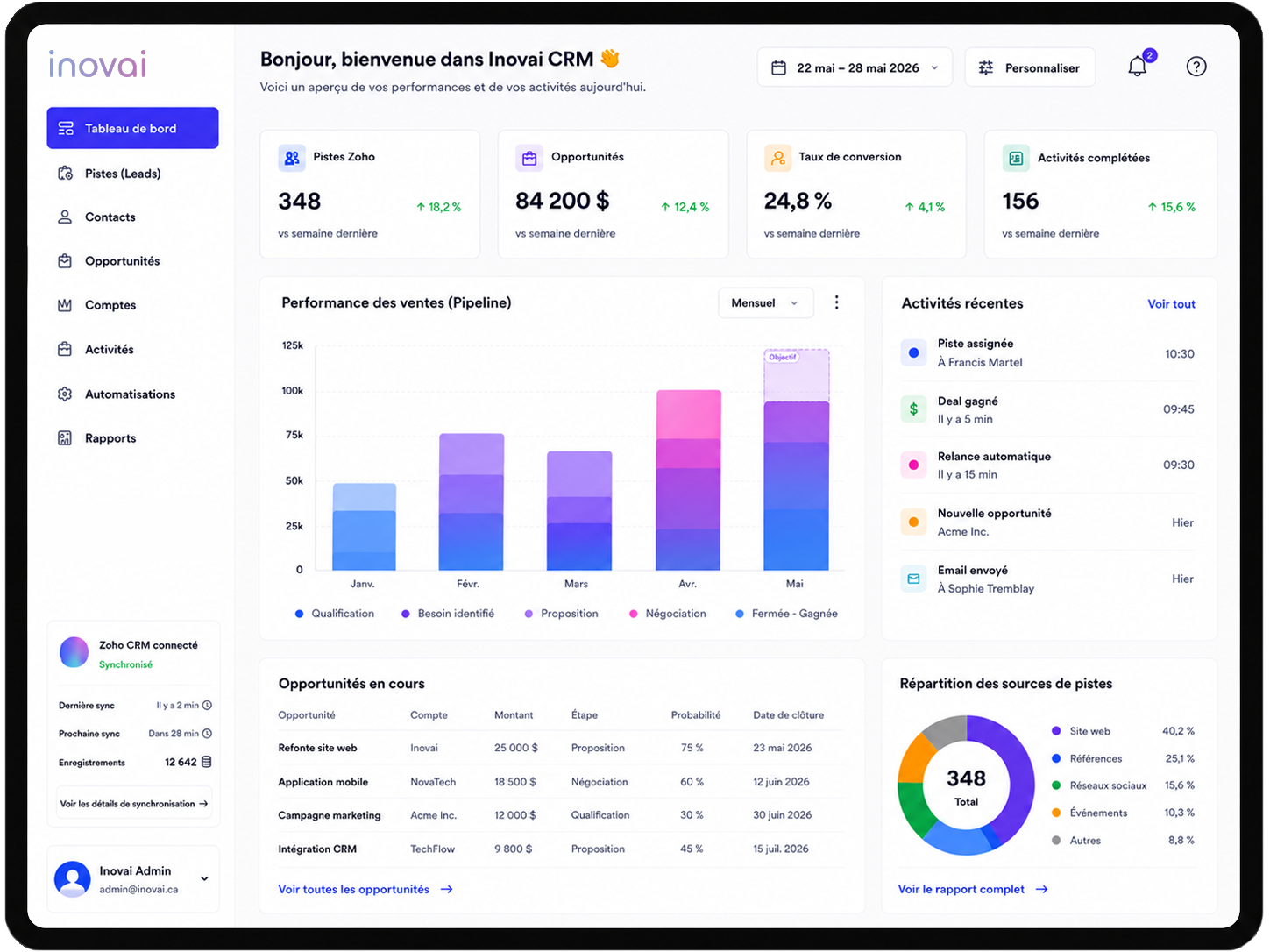Click the Activités complétées card icon
The height and width of the screenshot is (952, 1270).
[x=1016, y=158]
